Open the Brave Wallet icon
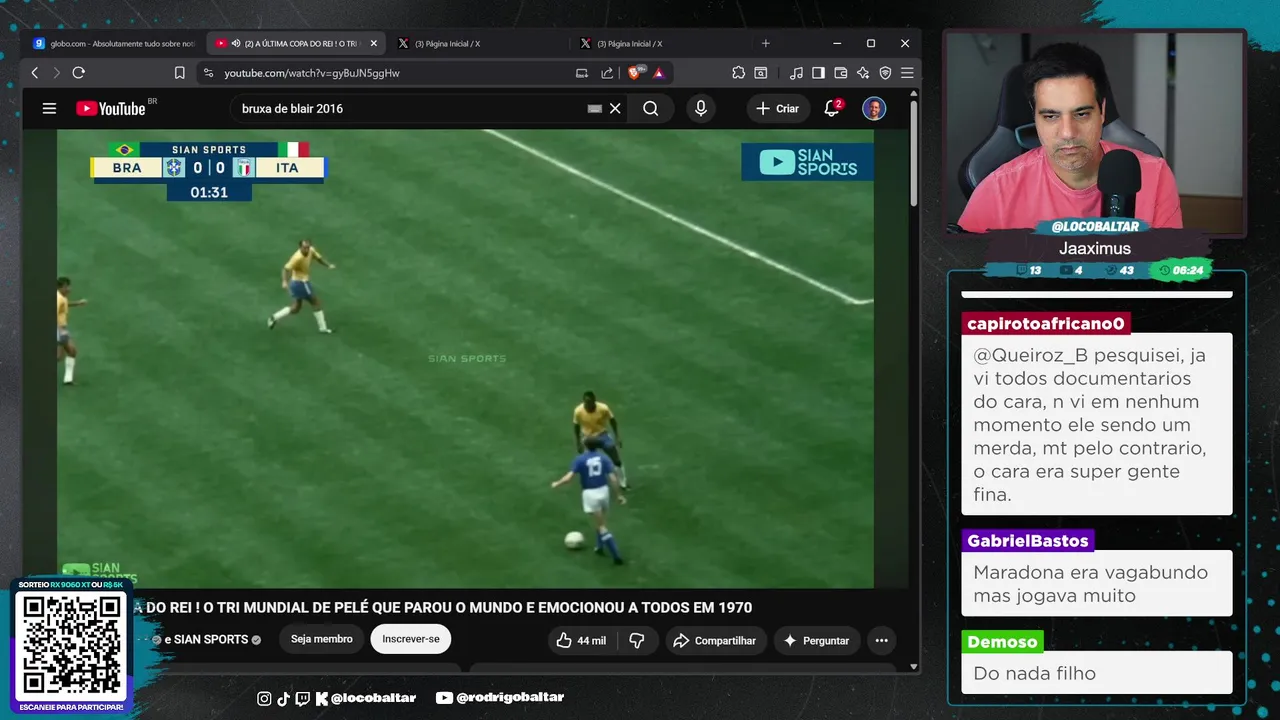This screenshot has height=720, width=1280. [840, 73]
